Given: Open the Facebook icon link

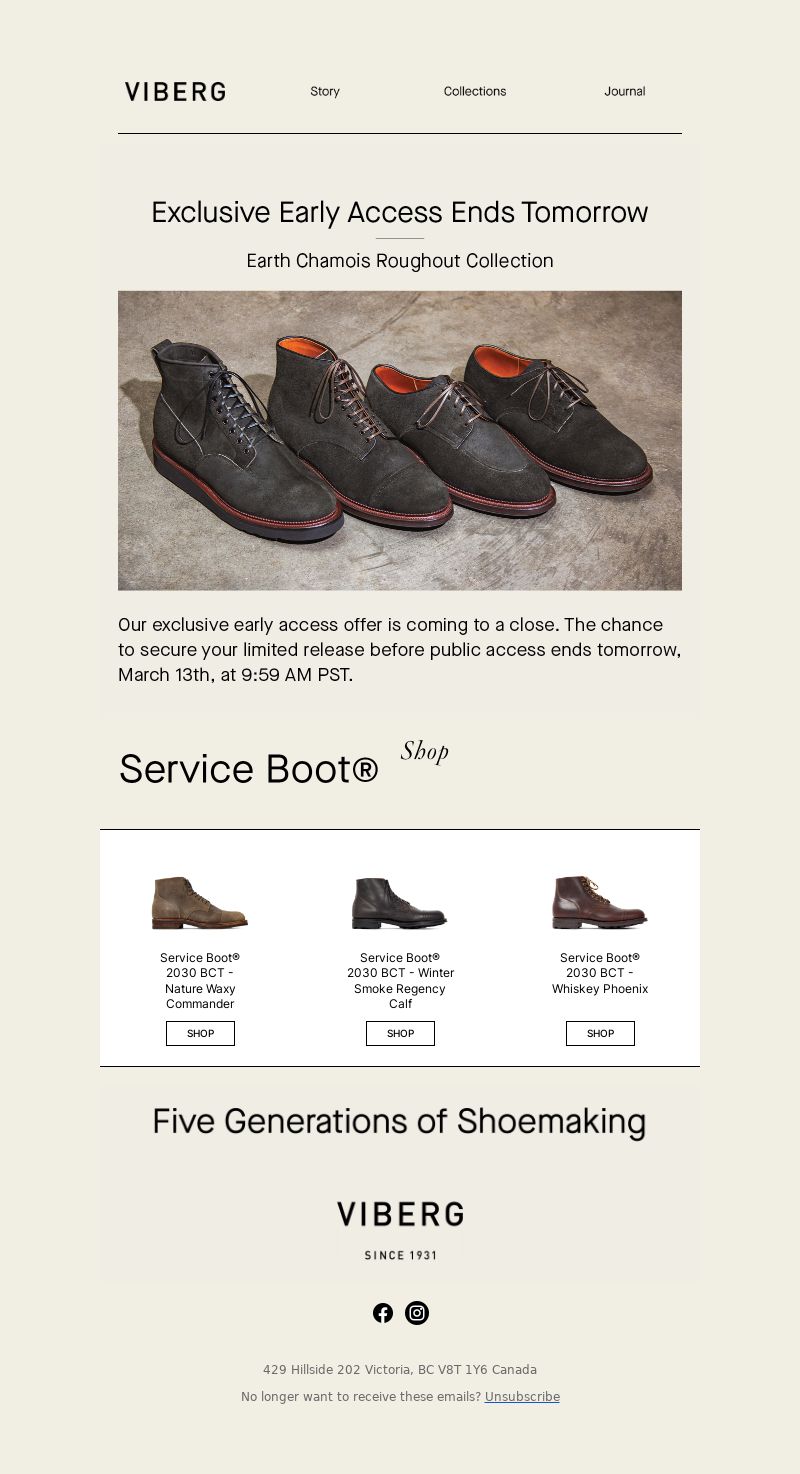Looking at the screenshot, I should 383,1313.
